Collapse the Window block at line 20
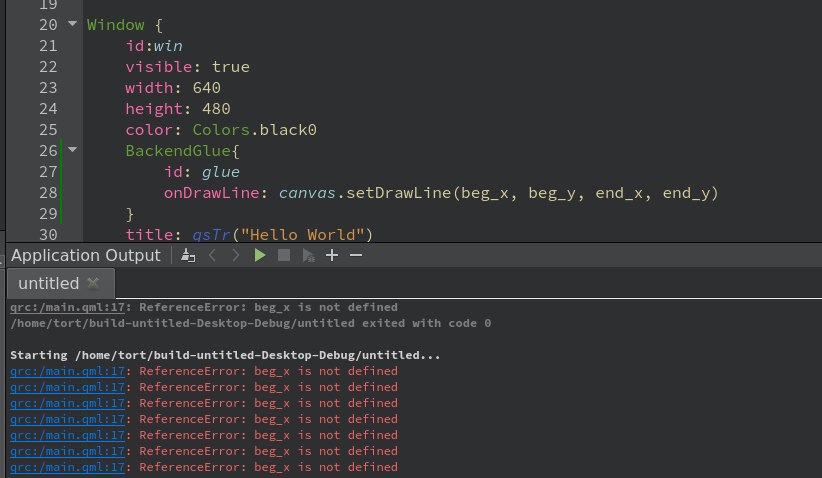822x478 pixels. tap(73, 24)
